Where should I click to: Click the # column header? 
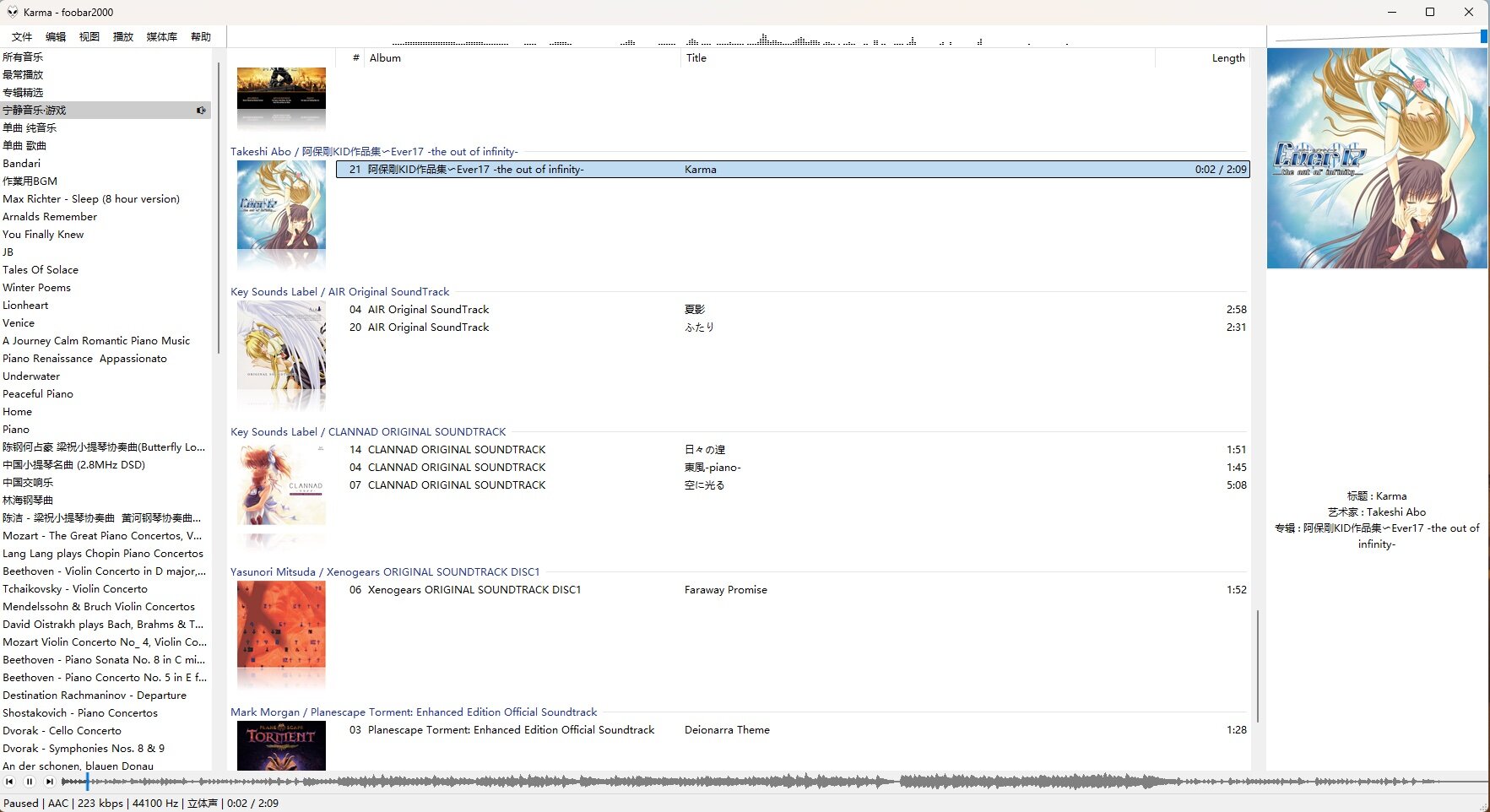pos(351,57)
